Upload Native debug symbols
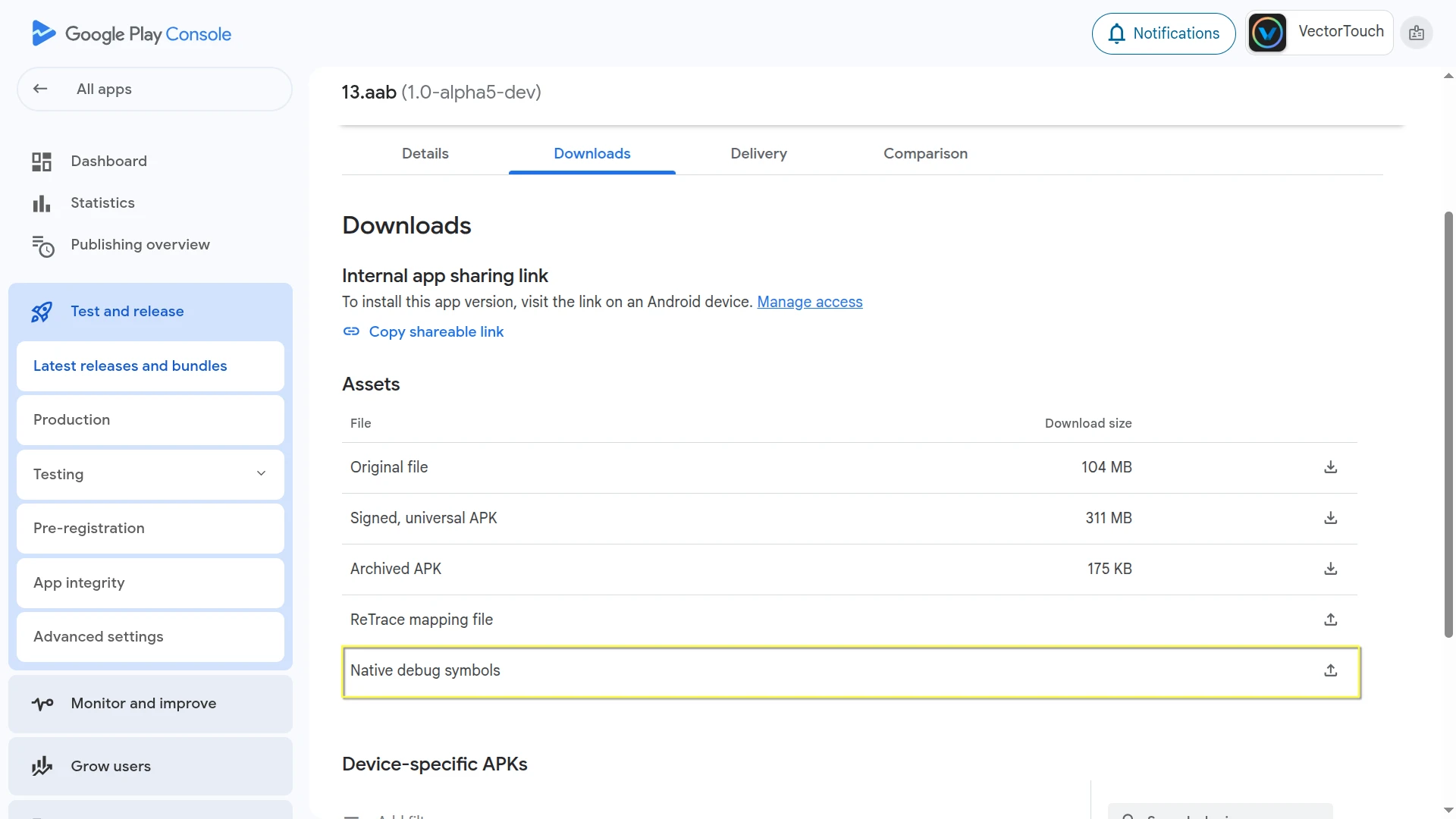The width and height of the screenshot is (1456, 819). (x=1330, y=671)
